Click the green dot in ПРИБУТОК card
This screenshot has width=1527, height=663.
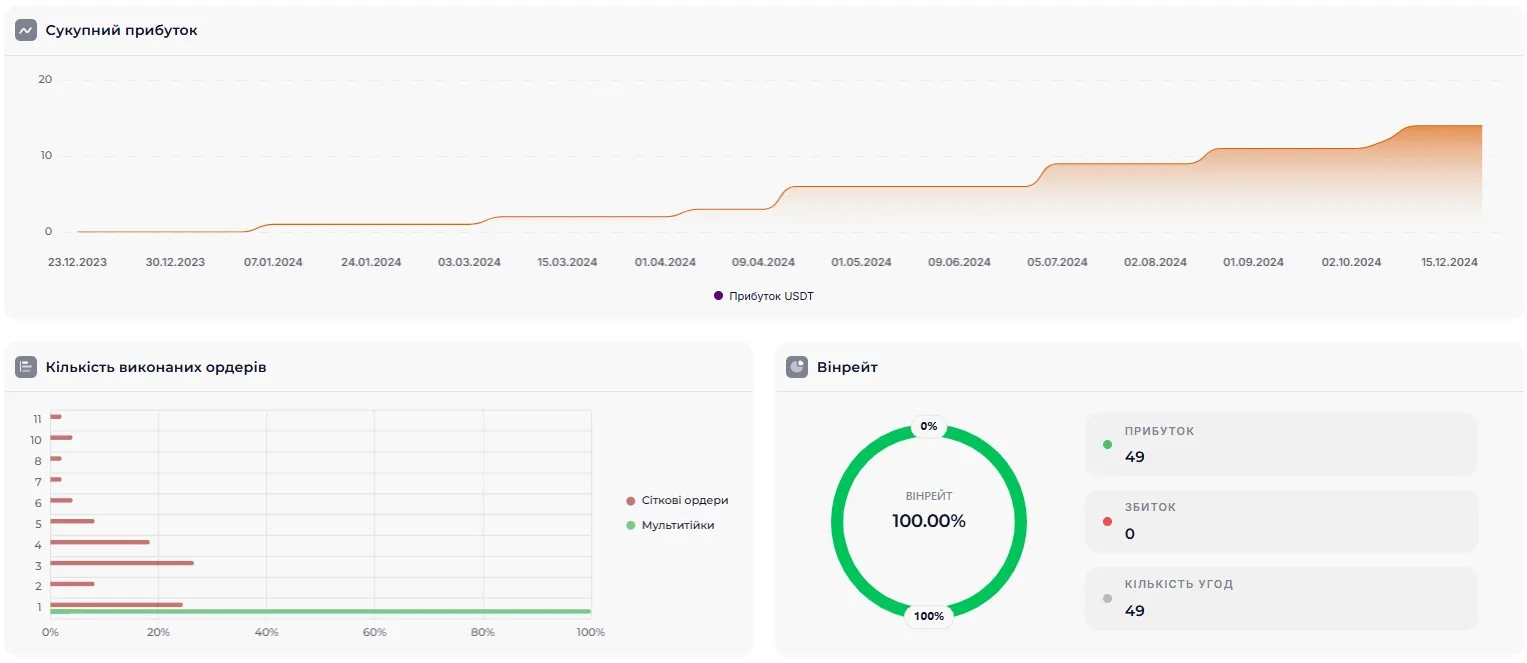click(1107, 444)
